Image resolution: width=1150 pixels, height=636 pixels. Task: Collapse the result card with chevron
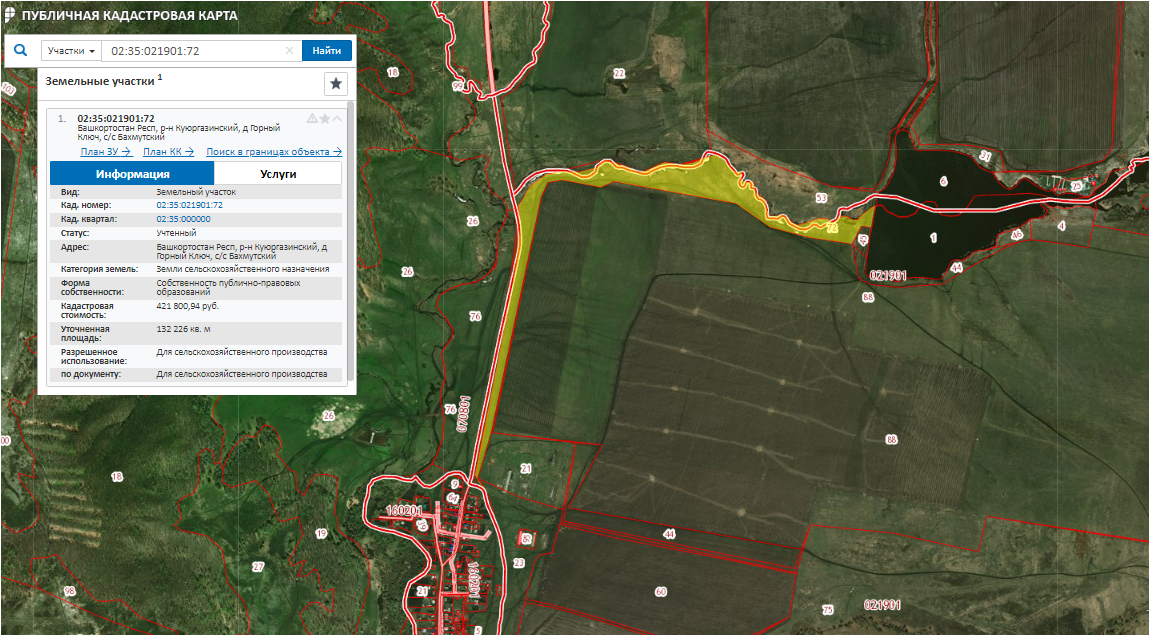point(338,118)
